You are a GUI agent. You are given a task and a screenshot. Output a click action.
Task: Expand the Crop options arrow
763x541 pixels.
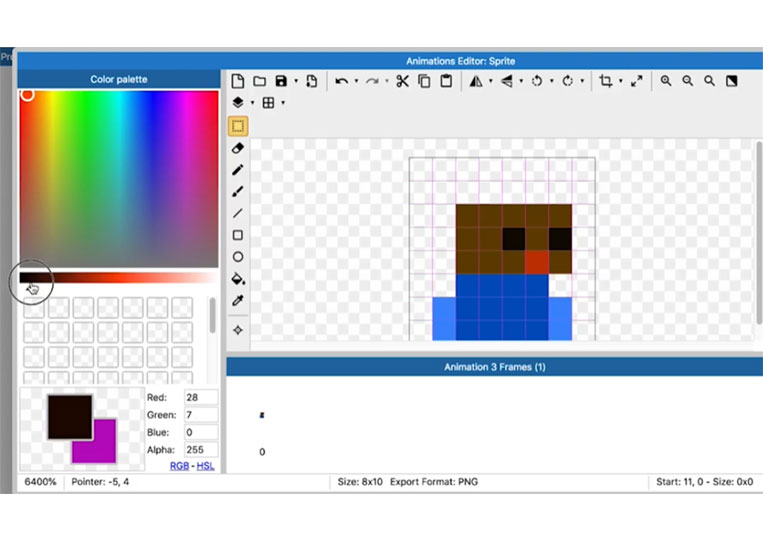tap(620, 81)
